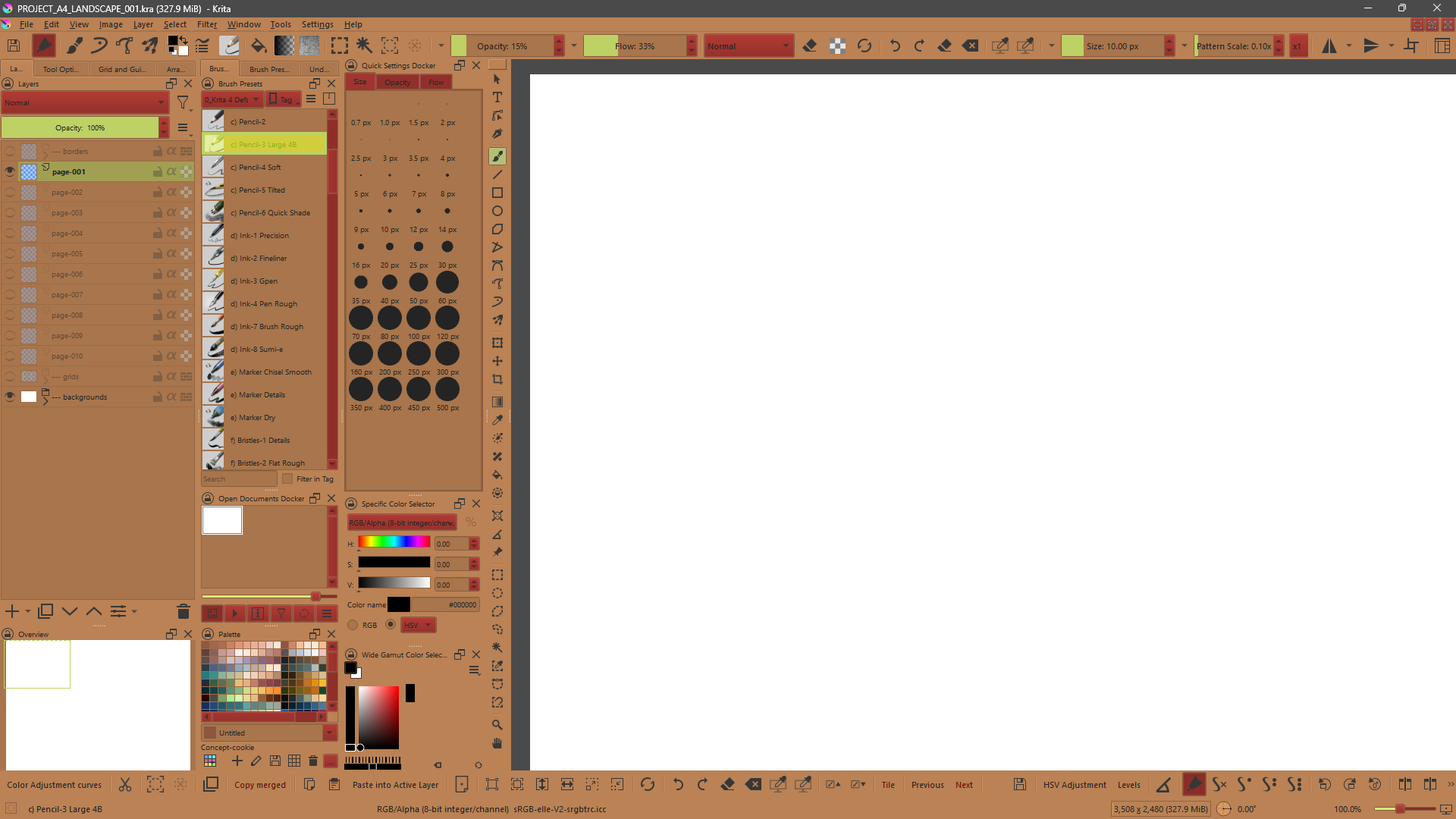Select the Crop tool in toolbox
The image size is (1456, 819).
497,379
